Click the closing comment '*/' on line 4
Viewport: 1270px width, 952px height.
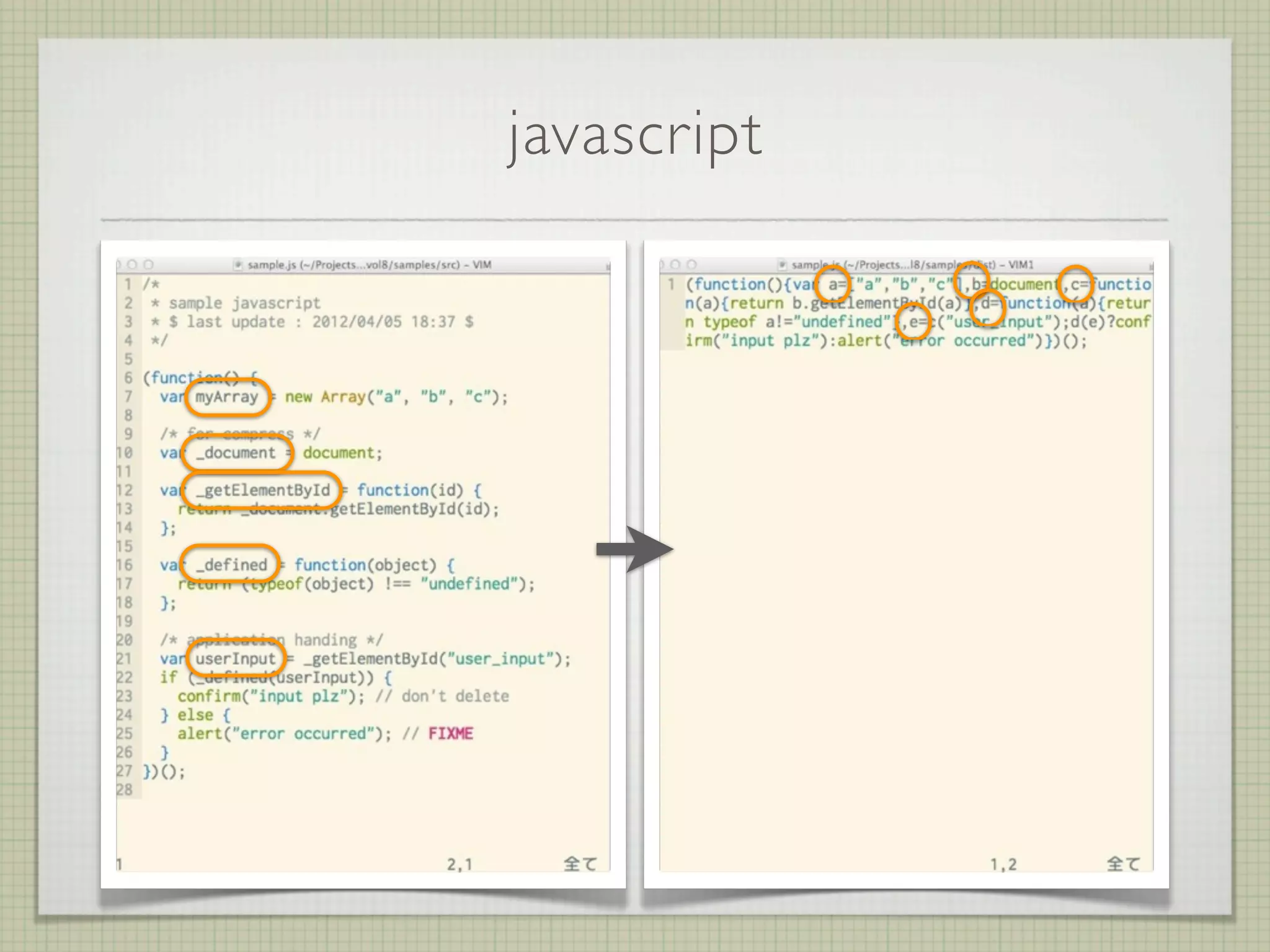click(x=159, y=340)
